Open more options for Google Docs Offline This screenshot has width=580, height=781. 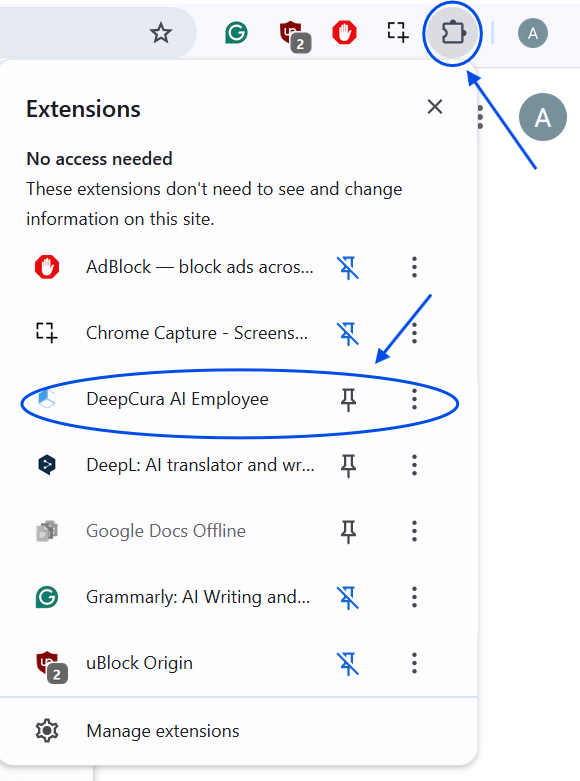[x=414, y=531]
